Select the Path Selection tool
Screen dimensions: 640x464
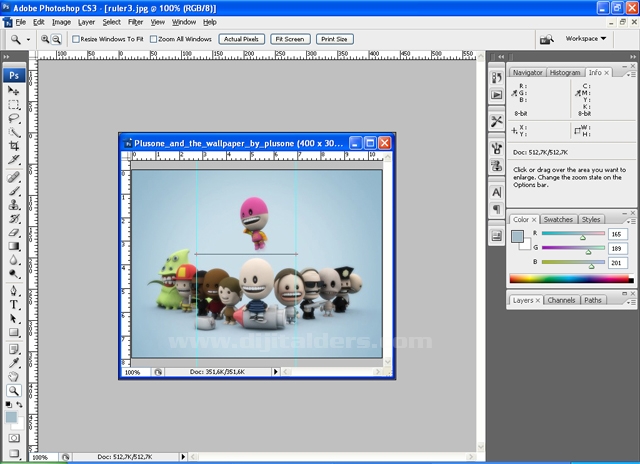point(14,318)
